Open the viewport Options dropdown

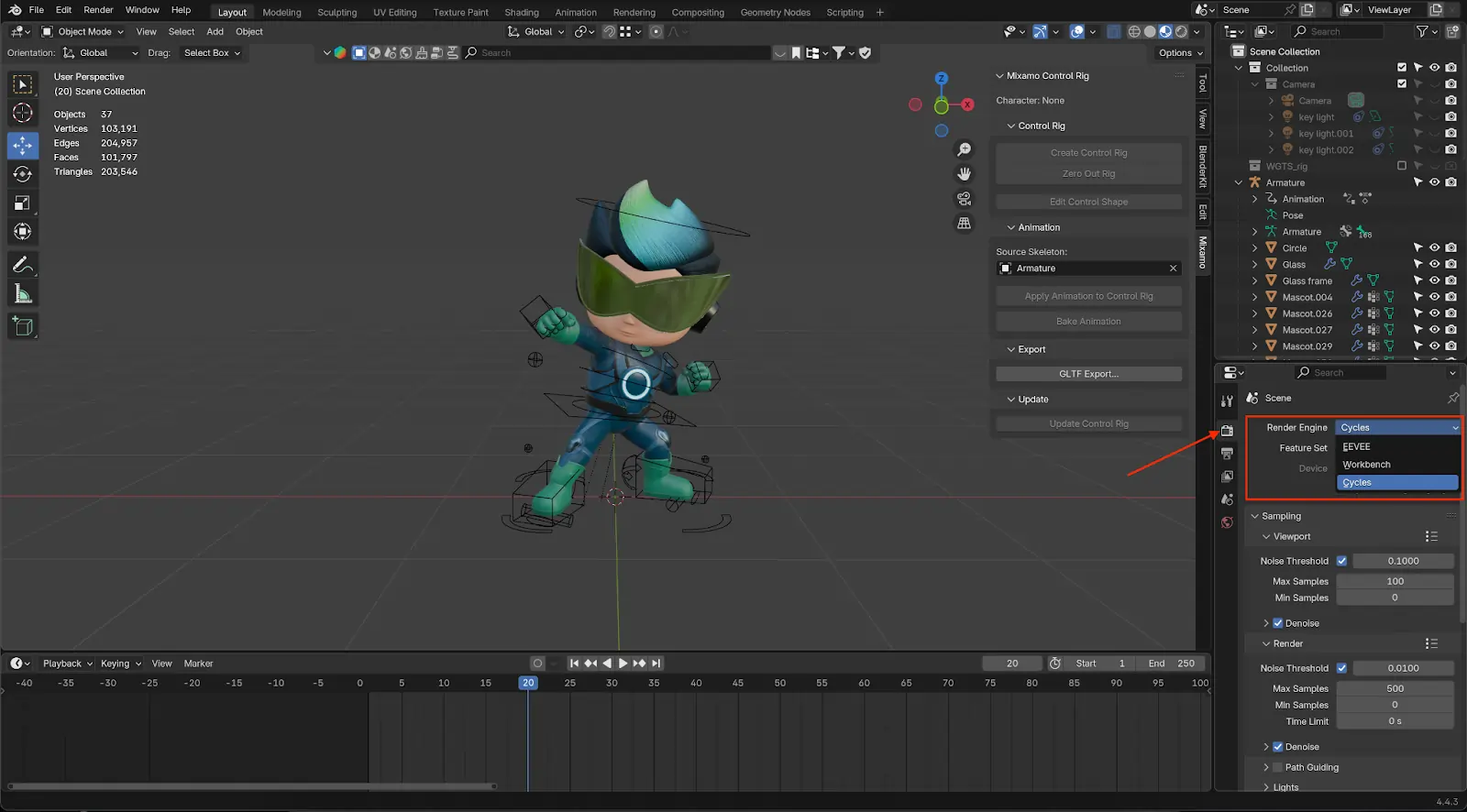1181,53
